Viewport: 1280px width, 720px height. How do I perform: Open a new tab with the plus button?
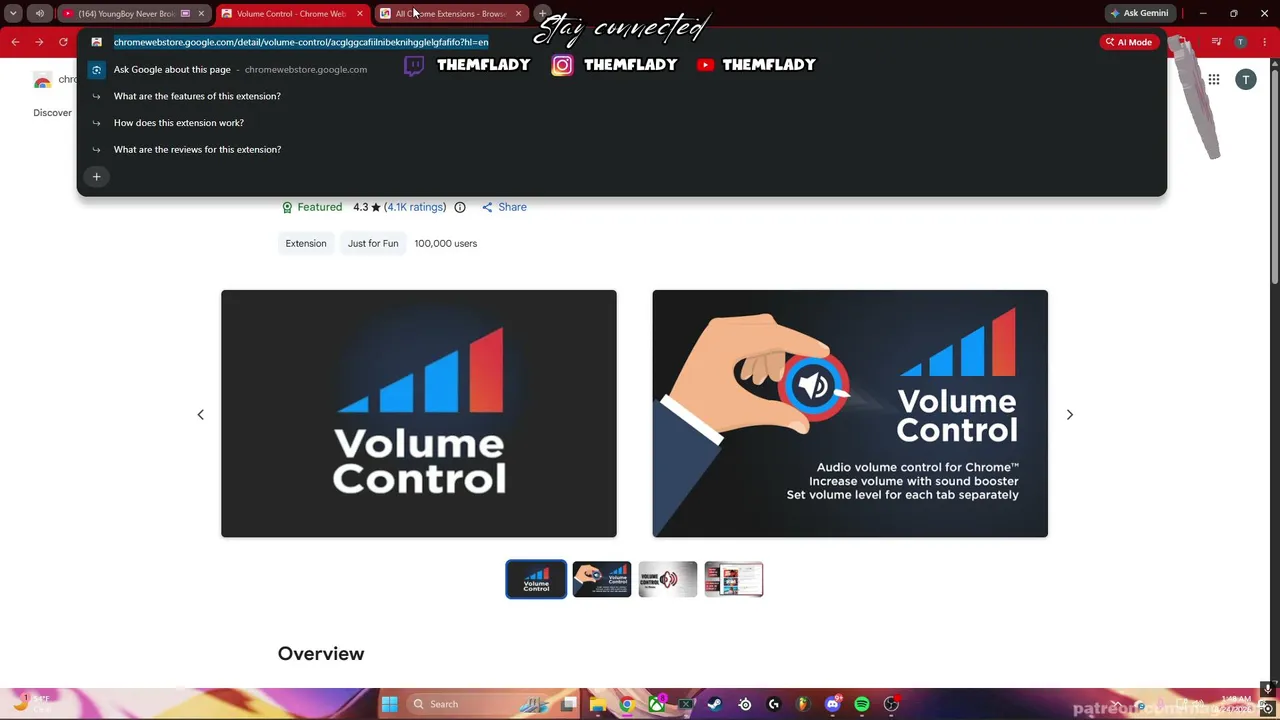point(542,13)
